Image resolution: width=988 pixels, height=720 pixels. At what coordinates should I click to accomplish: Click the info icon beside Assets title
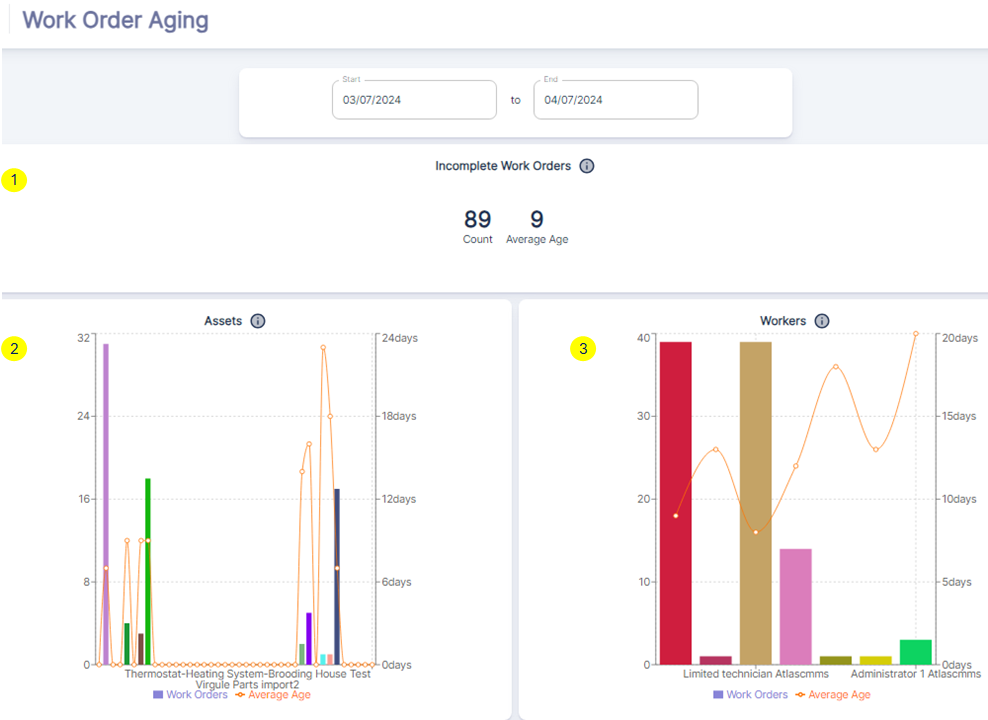258,321
